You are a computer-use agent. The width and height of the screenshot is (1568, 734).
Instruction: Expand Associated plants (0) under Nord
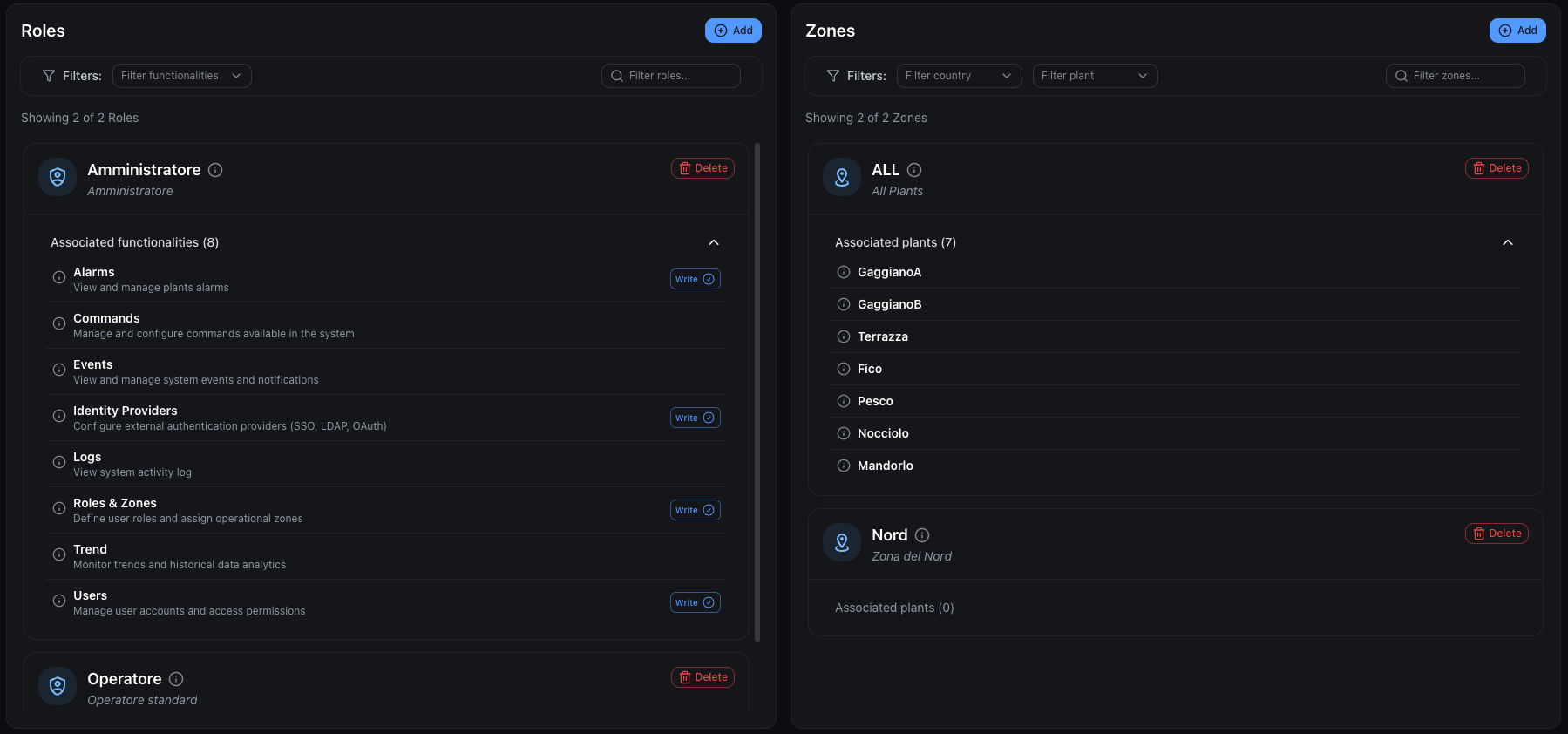point(894,608)
